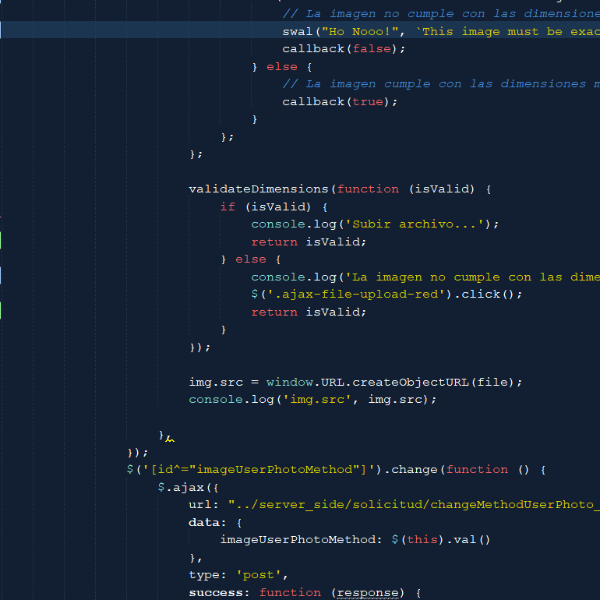600x600 pixels.
Task: Click the 'if (isValid) {' statement
Action: coord(274,207)
